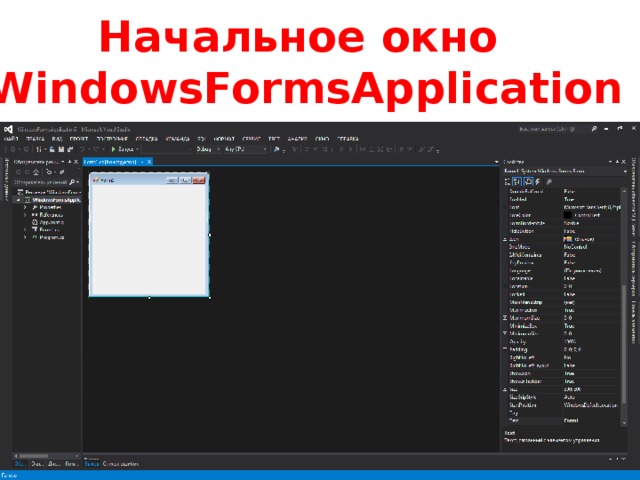
Task: Expand the Form1.cs tree node
Action: [25, 230]
